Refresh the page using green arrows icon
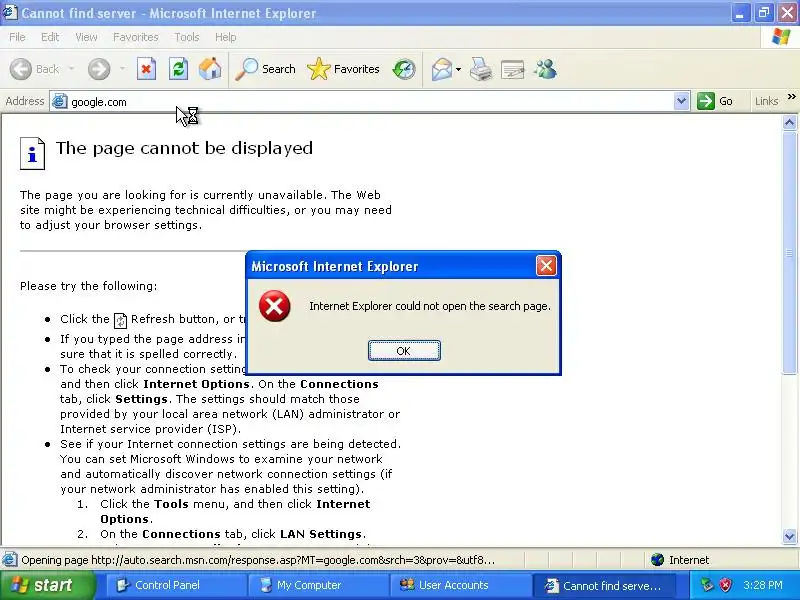This screenshot has width=800, height=600. click(179, 69)
